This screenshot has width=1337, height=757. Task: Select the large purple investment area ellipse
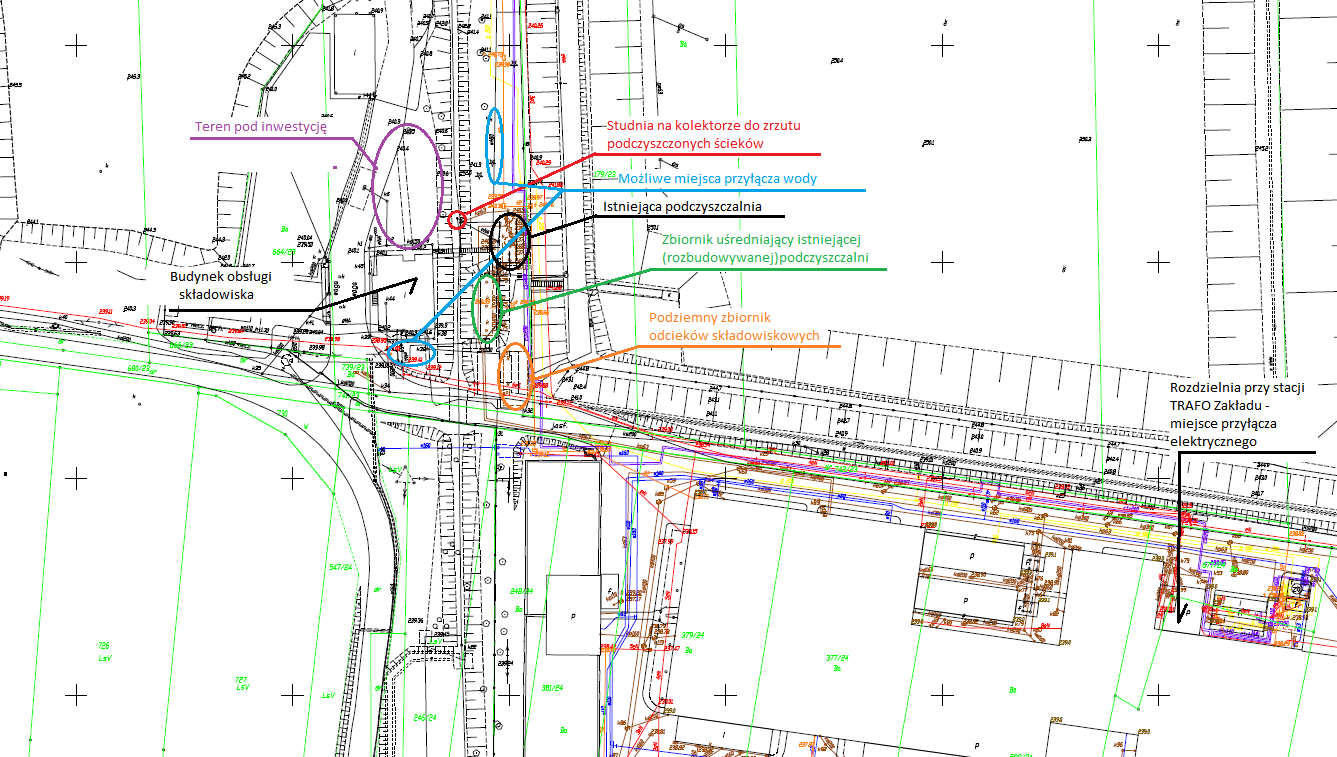(404, 188)
